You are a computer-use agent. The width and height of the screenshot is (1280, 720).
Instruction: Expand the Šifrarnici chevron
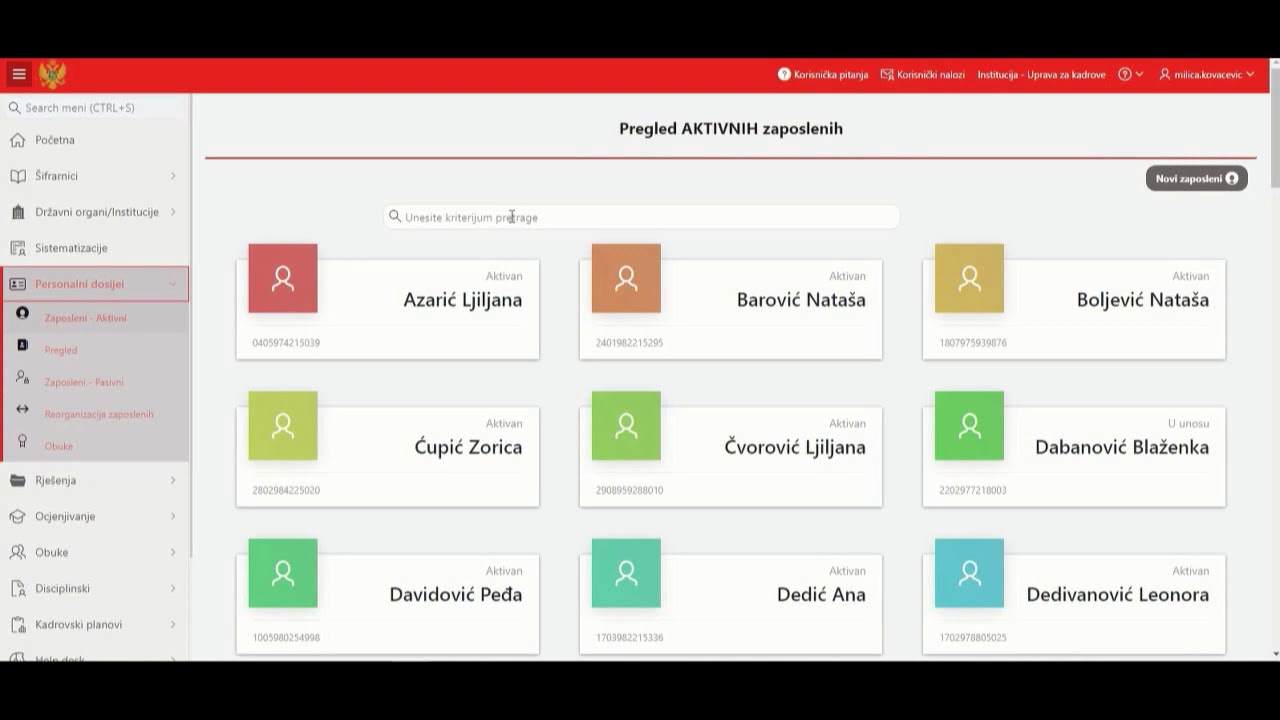pyautogui.click(x=173, y=176)
